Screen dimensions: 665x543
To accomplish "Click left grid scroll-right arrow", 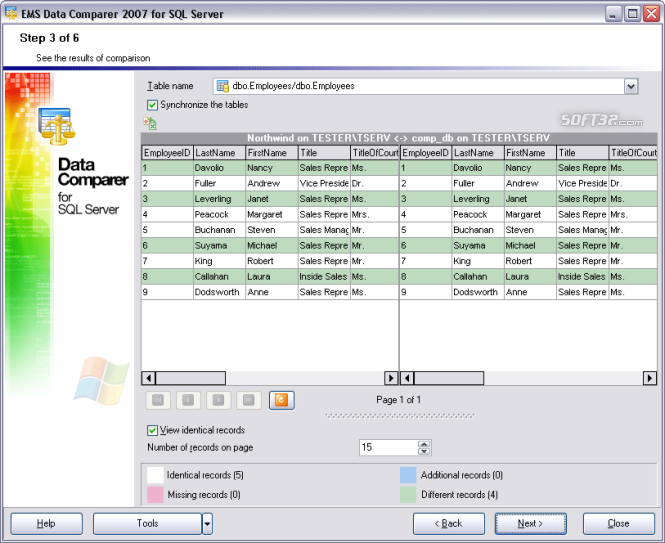I will (x=391, y=378).
